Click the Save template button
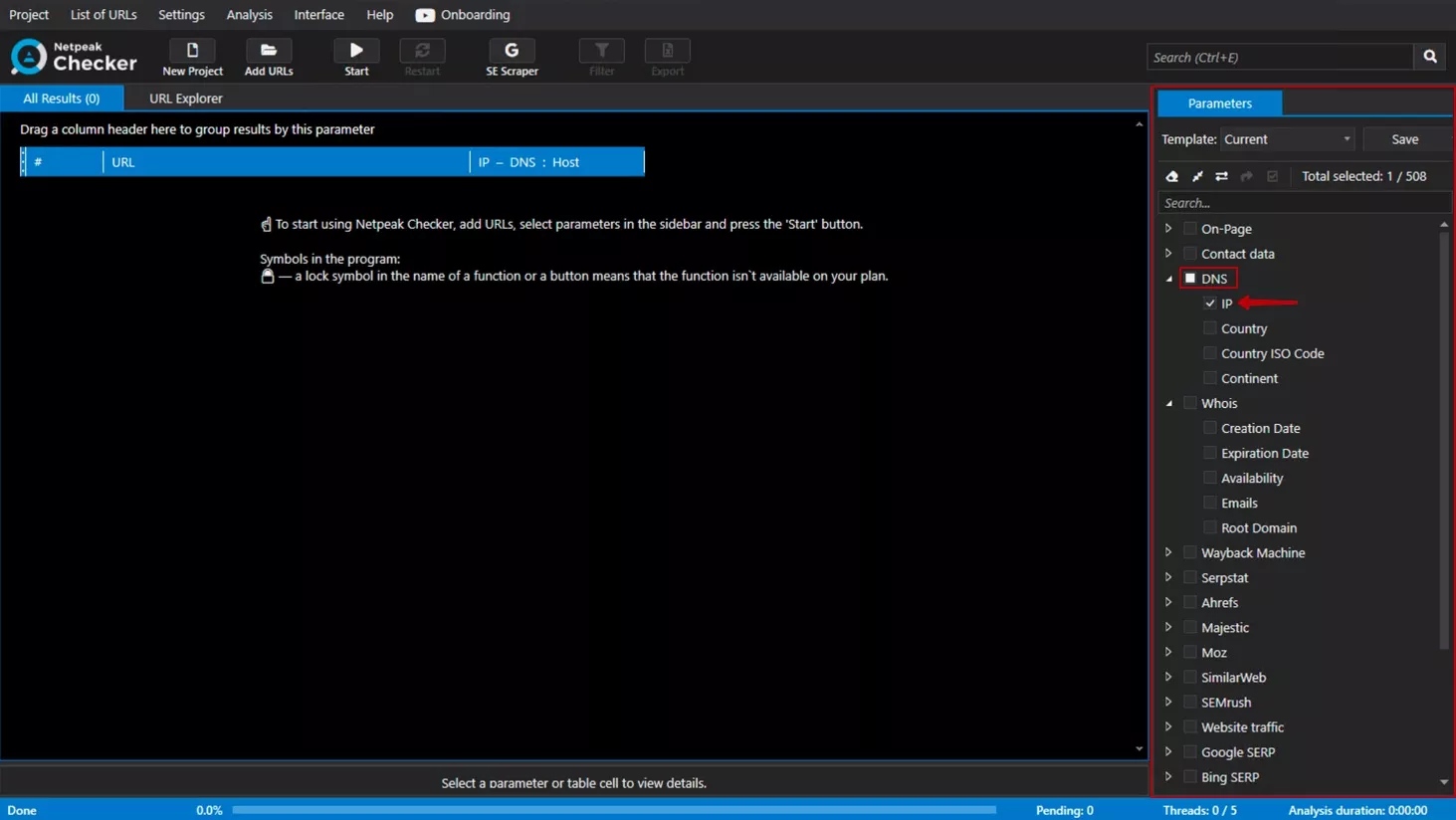 [x=1405, y=139]
